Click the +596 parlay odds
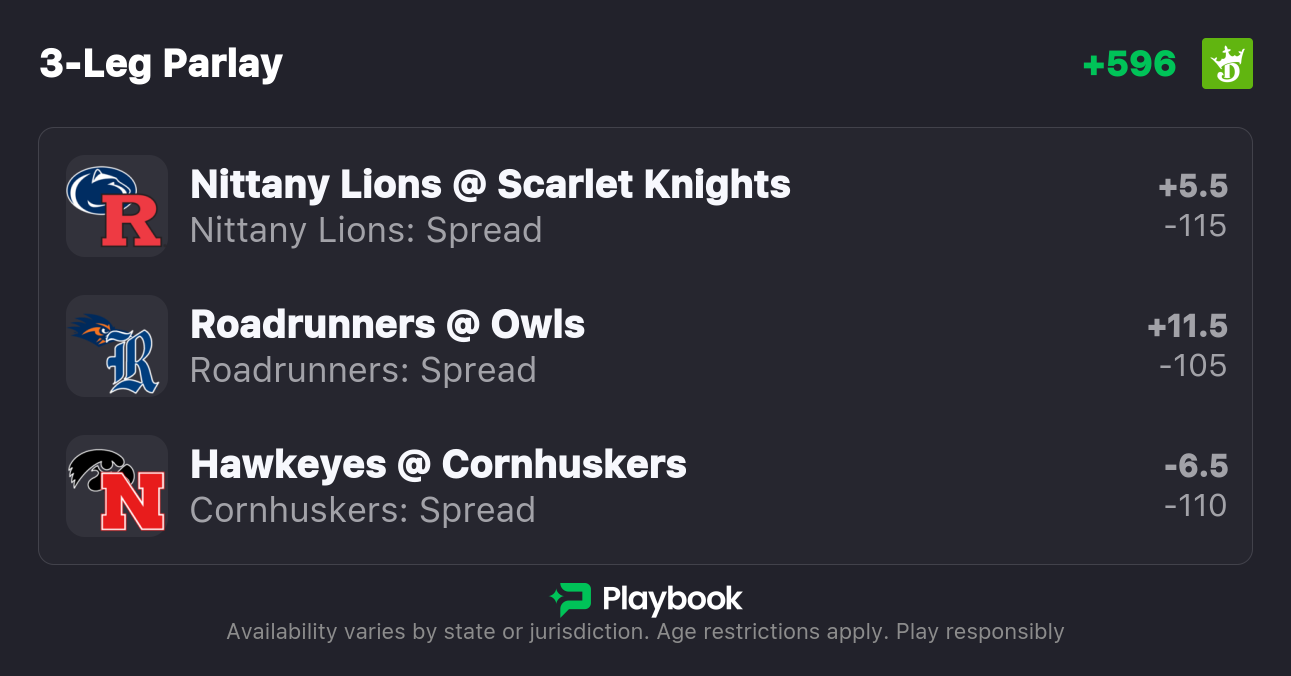Image resolution: width=1291 pixels, height=676 pixels. [x=1129, y=64]
